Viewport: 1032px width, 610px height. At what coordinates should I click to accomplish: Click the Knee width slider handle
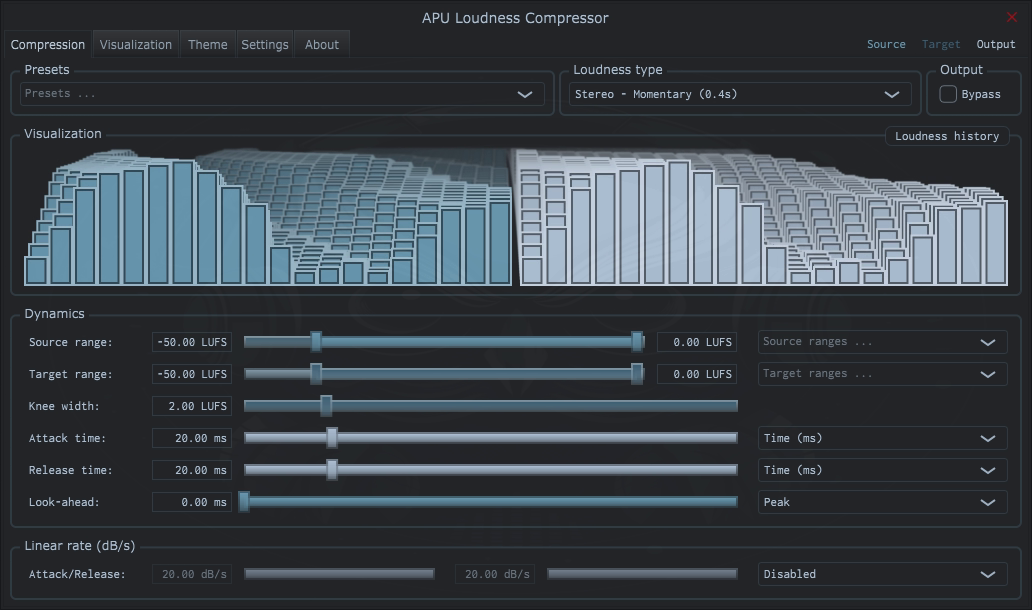[325, 406]
